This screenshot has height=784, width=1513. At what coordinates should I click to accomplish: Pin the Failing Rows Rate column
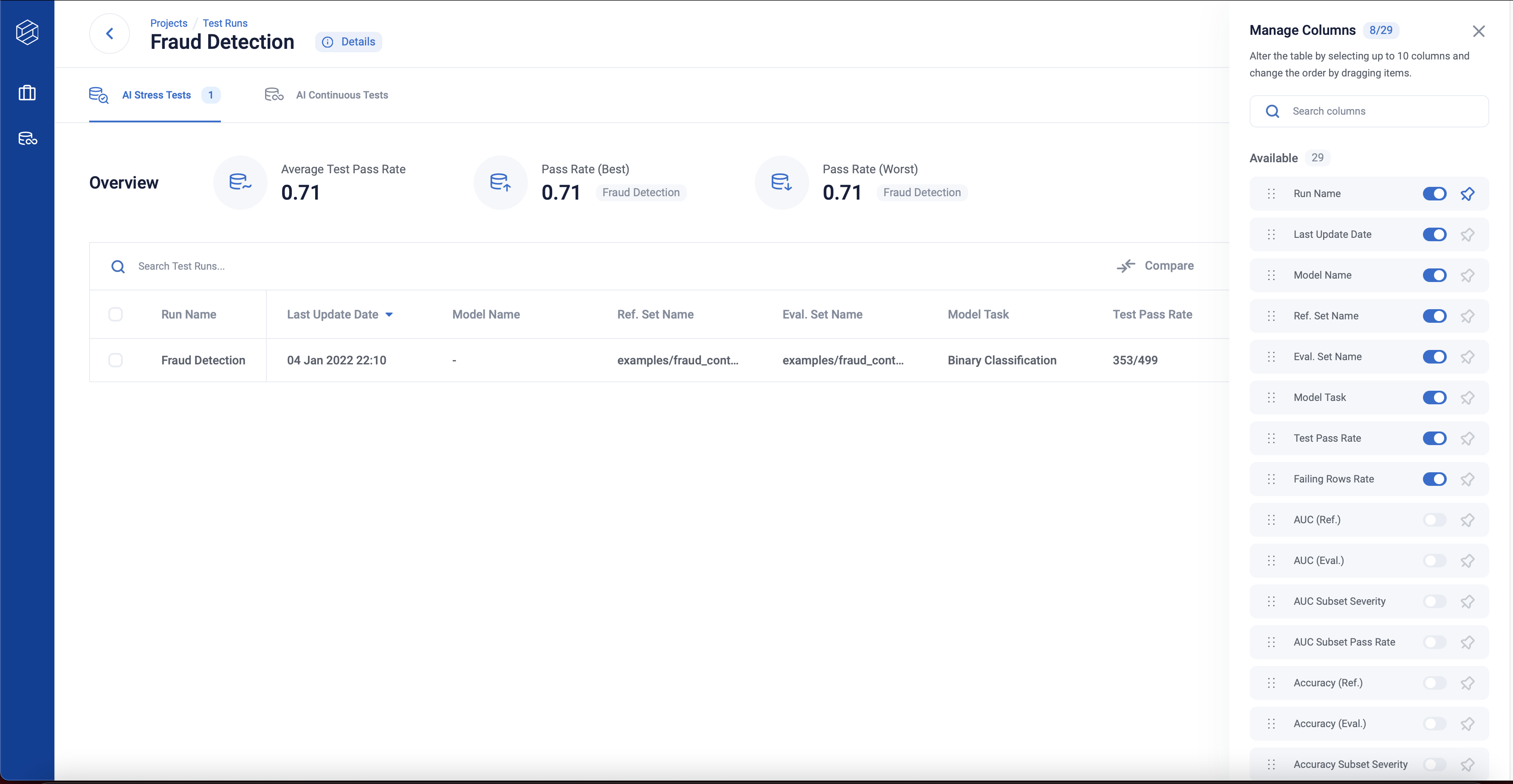pyautogui.click(x=1467, y=479)
